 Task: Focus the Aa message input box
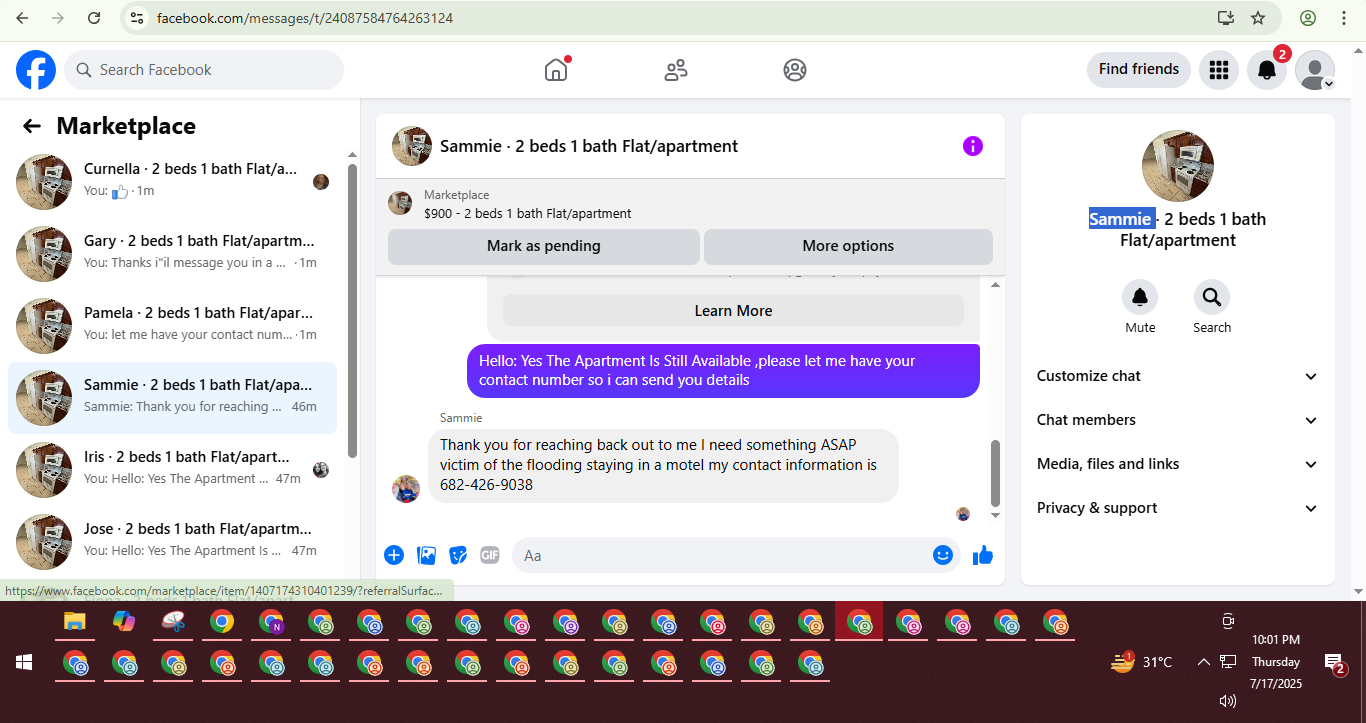[736, 555]
